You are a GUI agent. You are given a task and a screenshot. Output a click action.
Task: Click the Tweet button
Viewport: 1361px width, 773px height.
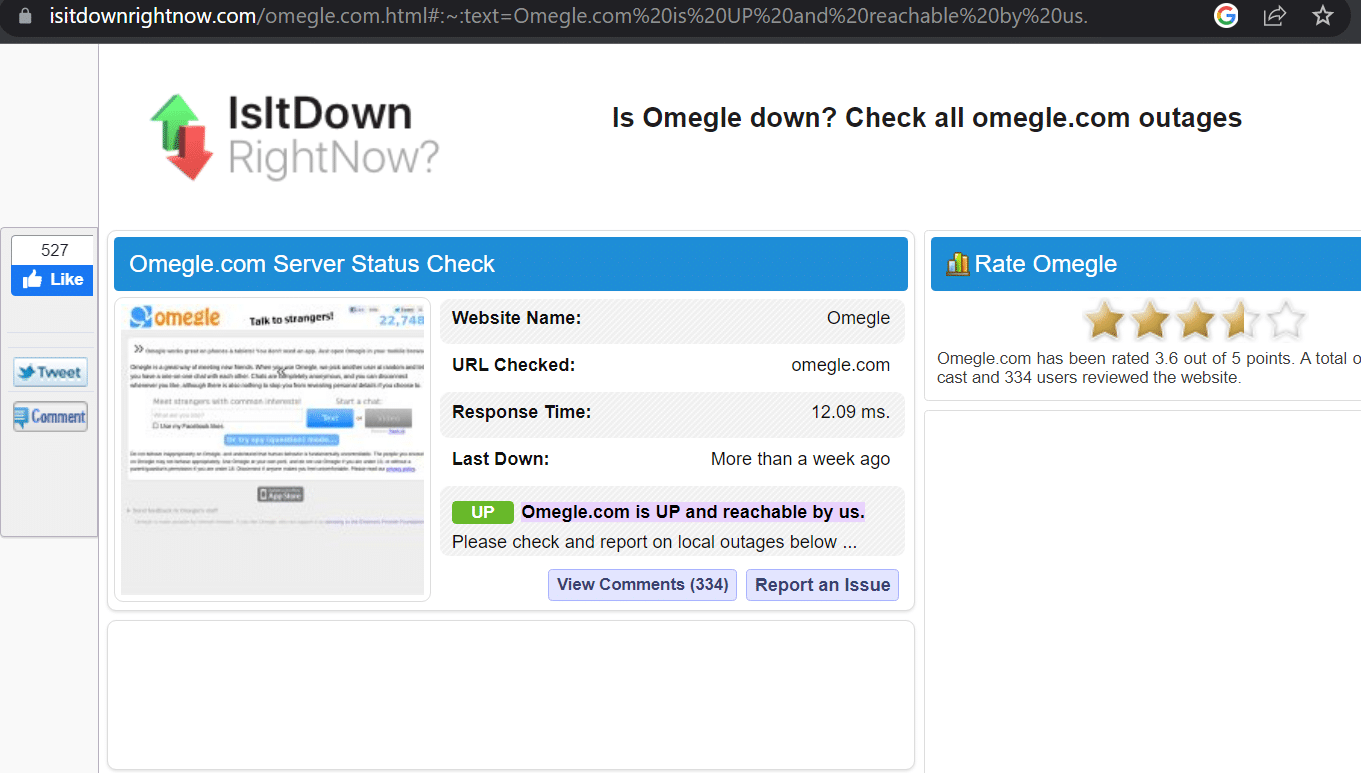[50, 373]
